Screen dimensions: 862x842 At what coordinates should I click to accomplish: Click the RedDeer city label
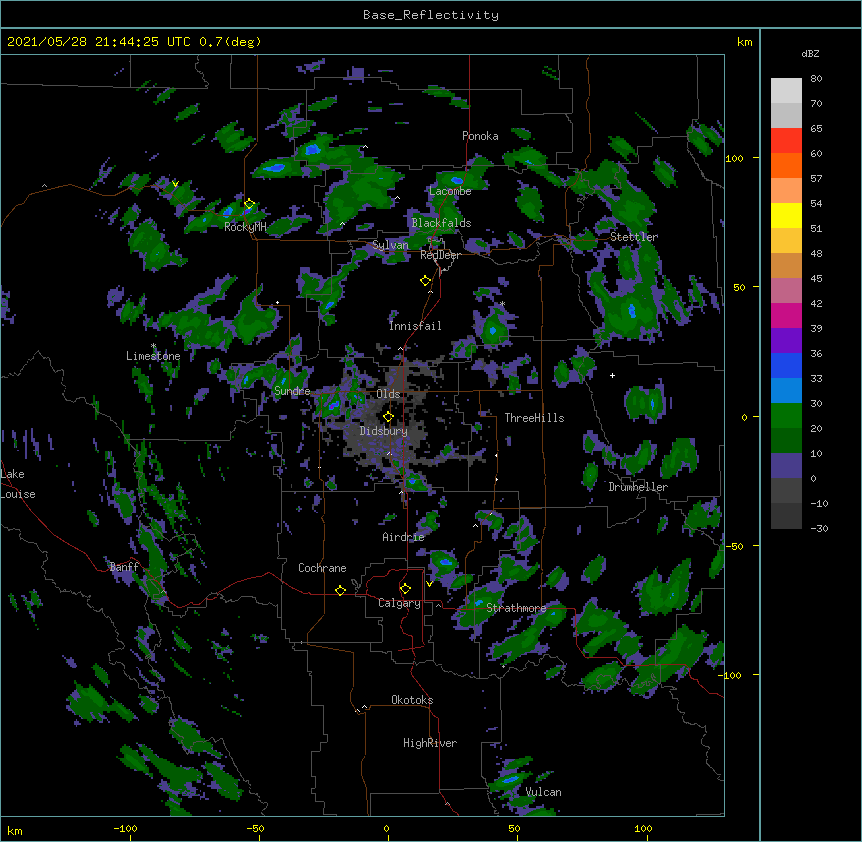[440, 255]
